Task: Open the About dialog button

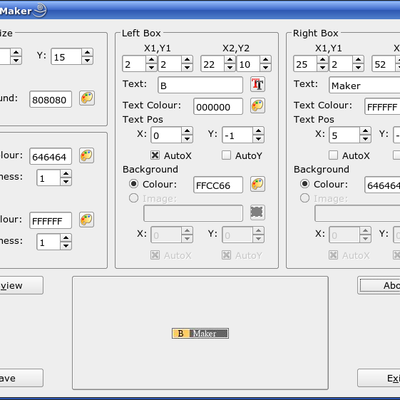Action: coord(379,285)
